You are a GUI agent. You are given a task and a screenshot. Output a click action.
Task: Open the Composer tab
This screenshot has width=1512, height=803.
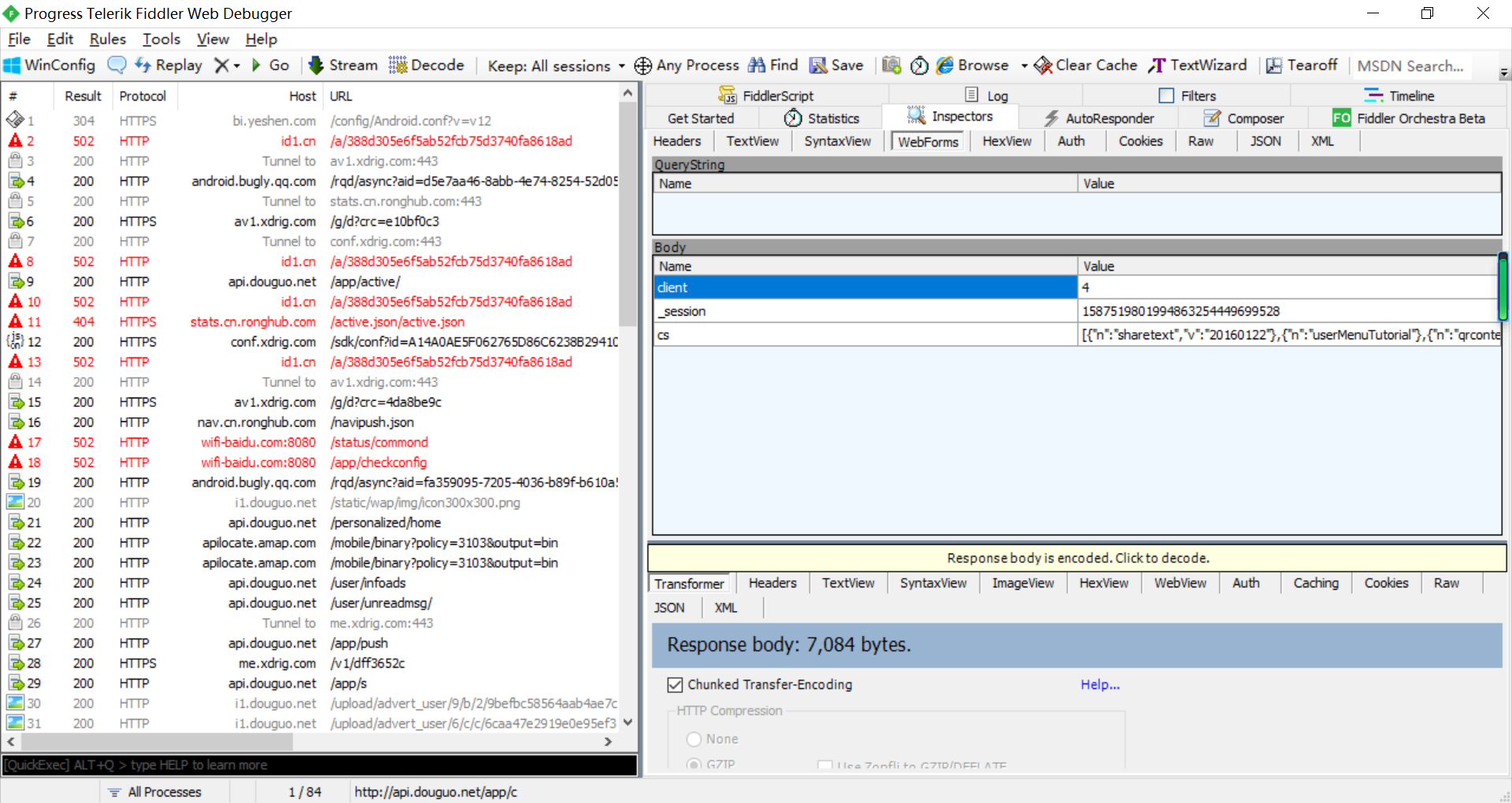(x=1243, y=118)
